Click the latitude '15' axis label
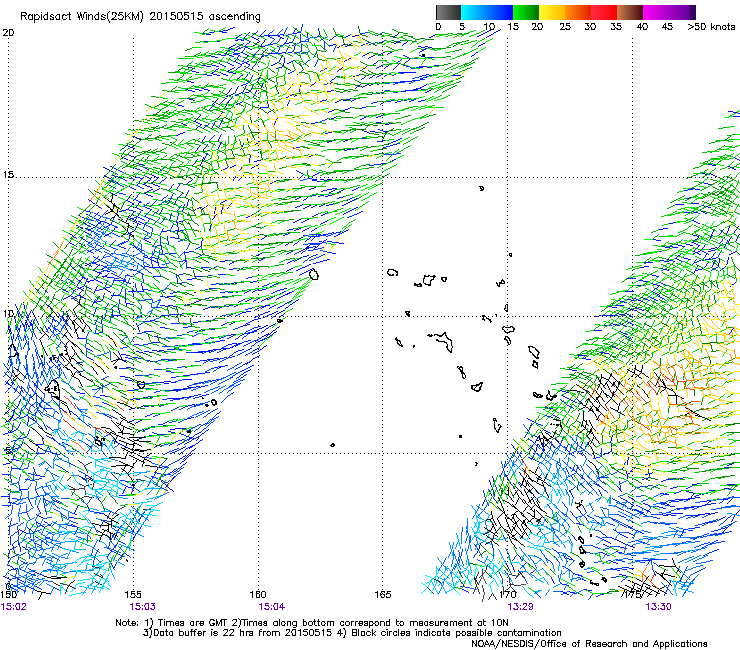The width and height of the screenshot is (740, 650). (8, 175)
